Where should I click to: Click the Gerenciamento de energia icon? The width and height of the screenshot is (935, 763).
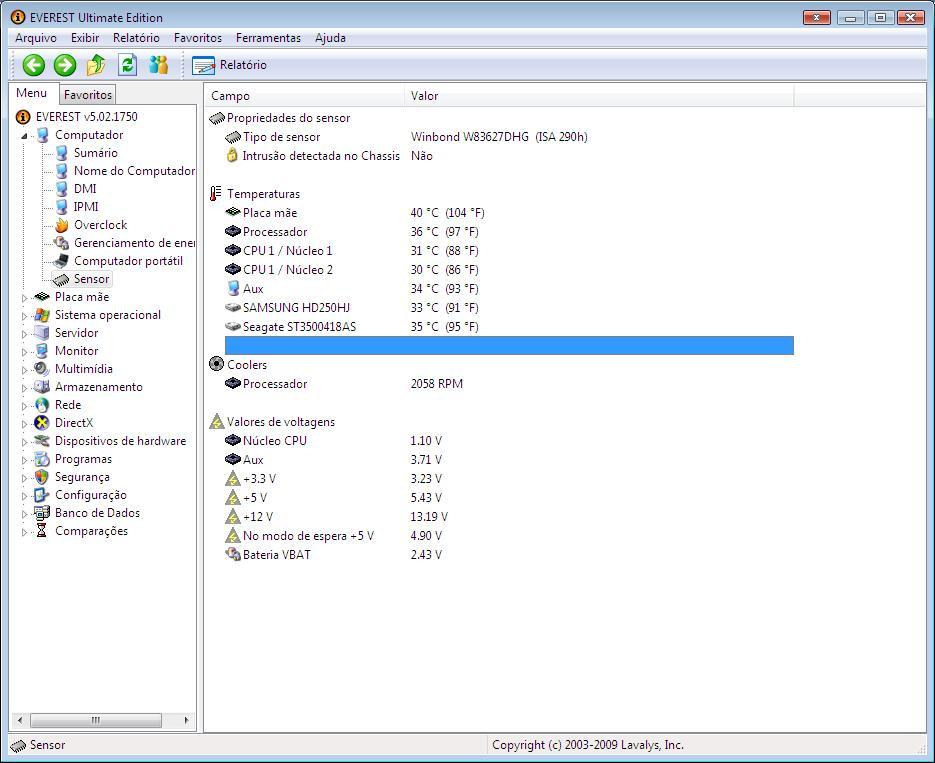[x=61, y=243]
